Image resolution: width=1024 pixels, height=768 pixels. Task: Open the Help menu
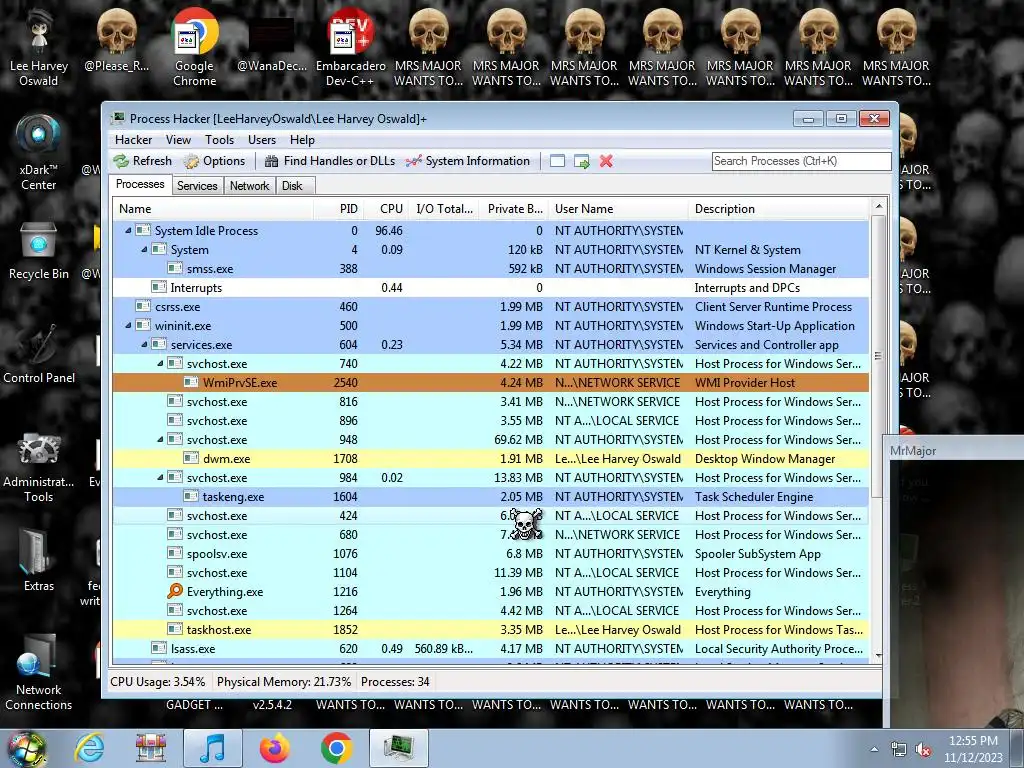(302, 140)
